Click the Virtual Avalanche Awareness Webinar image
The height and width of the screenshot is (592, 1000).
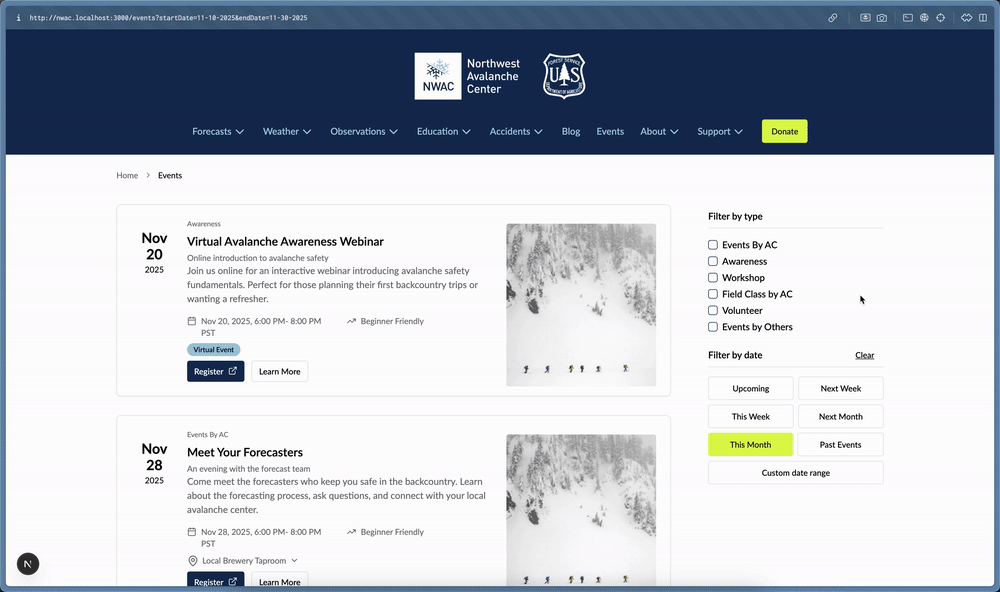581,304
